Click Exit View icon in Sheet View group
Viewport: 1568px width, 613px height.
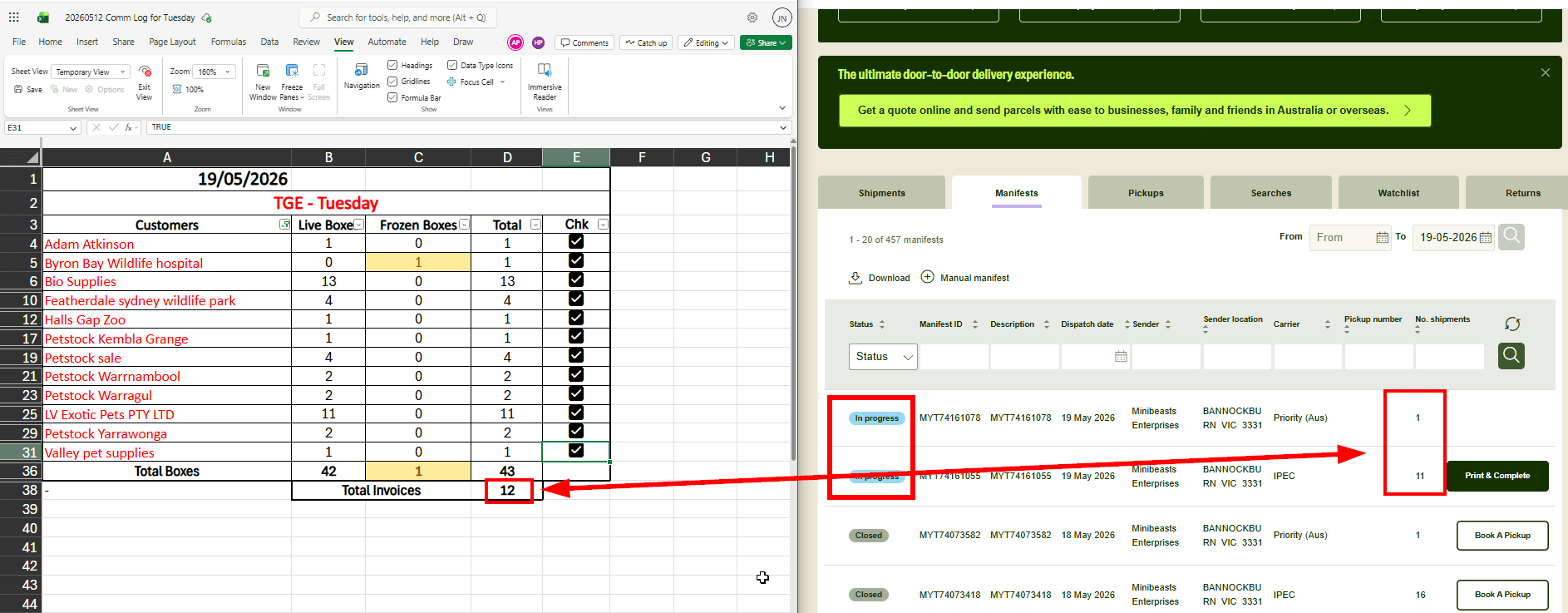click(x=145, y=72)
